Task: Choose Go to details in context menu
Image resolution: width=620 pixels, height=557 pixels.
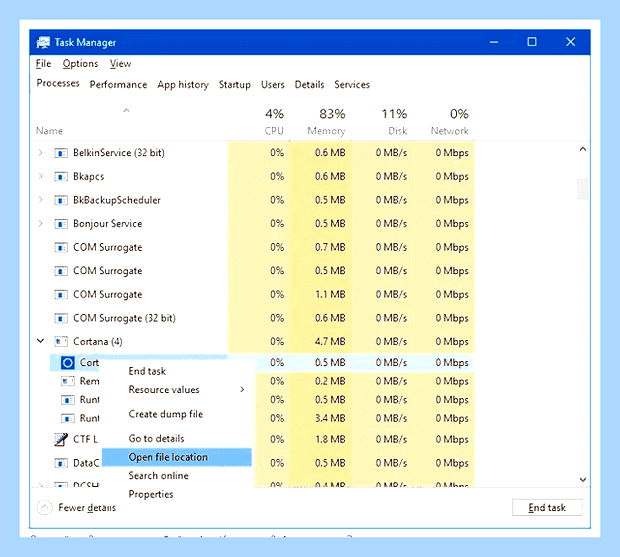Action: (176, 438)
